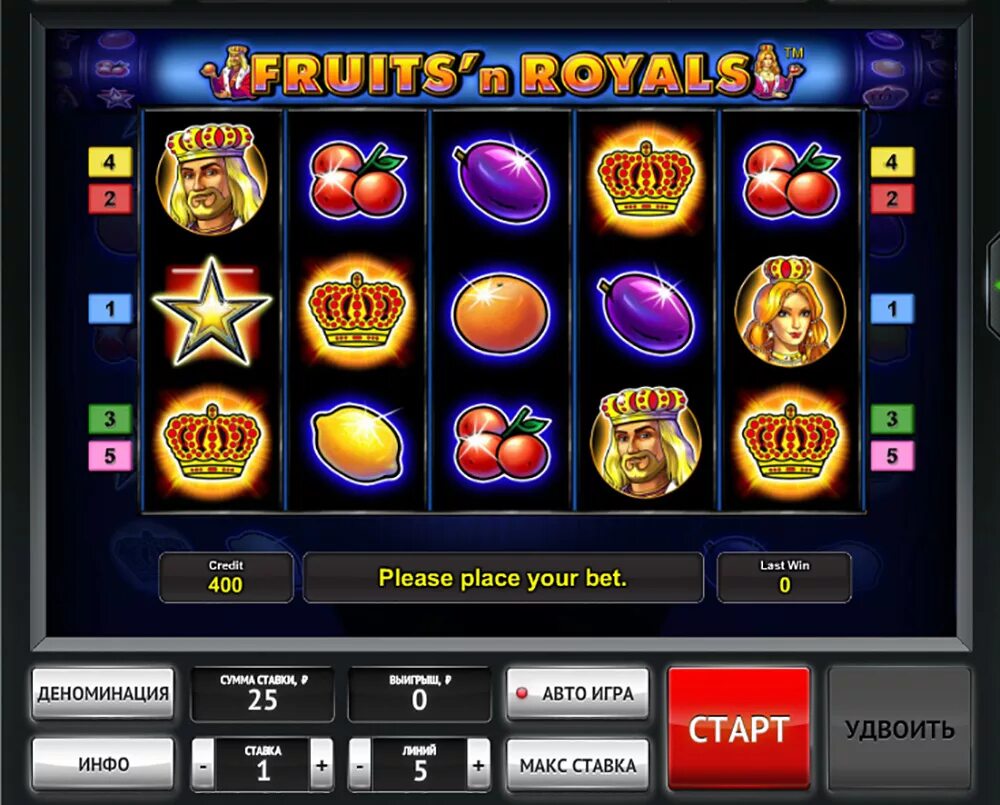Select payline 4 yellow marker on right
Image resolution: width=1000 pixels, height=805 pixels.
[x=892, y=161]
